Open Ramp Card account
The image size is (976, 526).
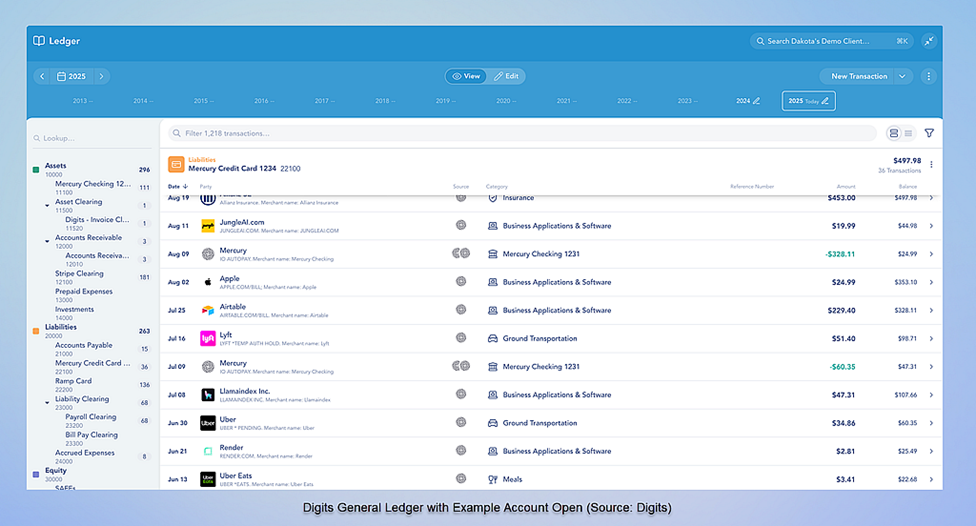point(73,381)
